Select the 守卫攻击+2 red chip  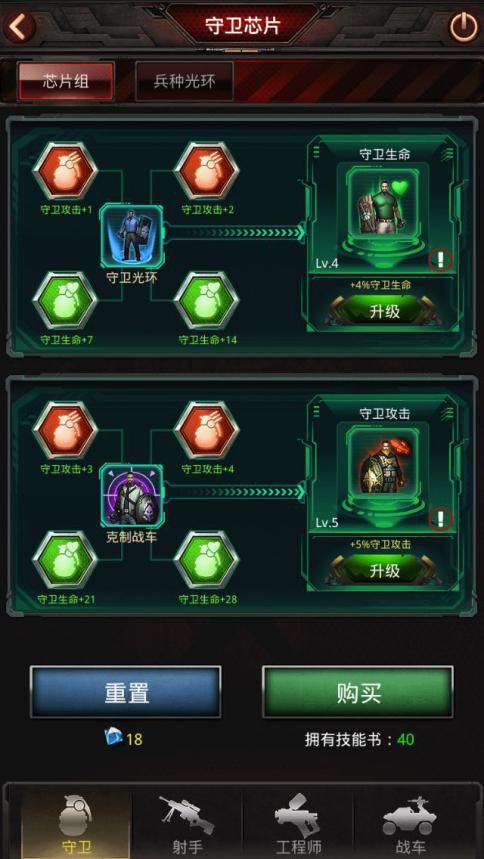pos(207,171)
